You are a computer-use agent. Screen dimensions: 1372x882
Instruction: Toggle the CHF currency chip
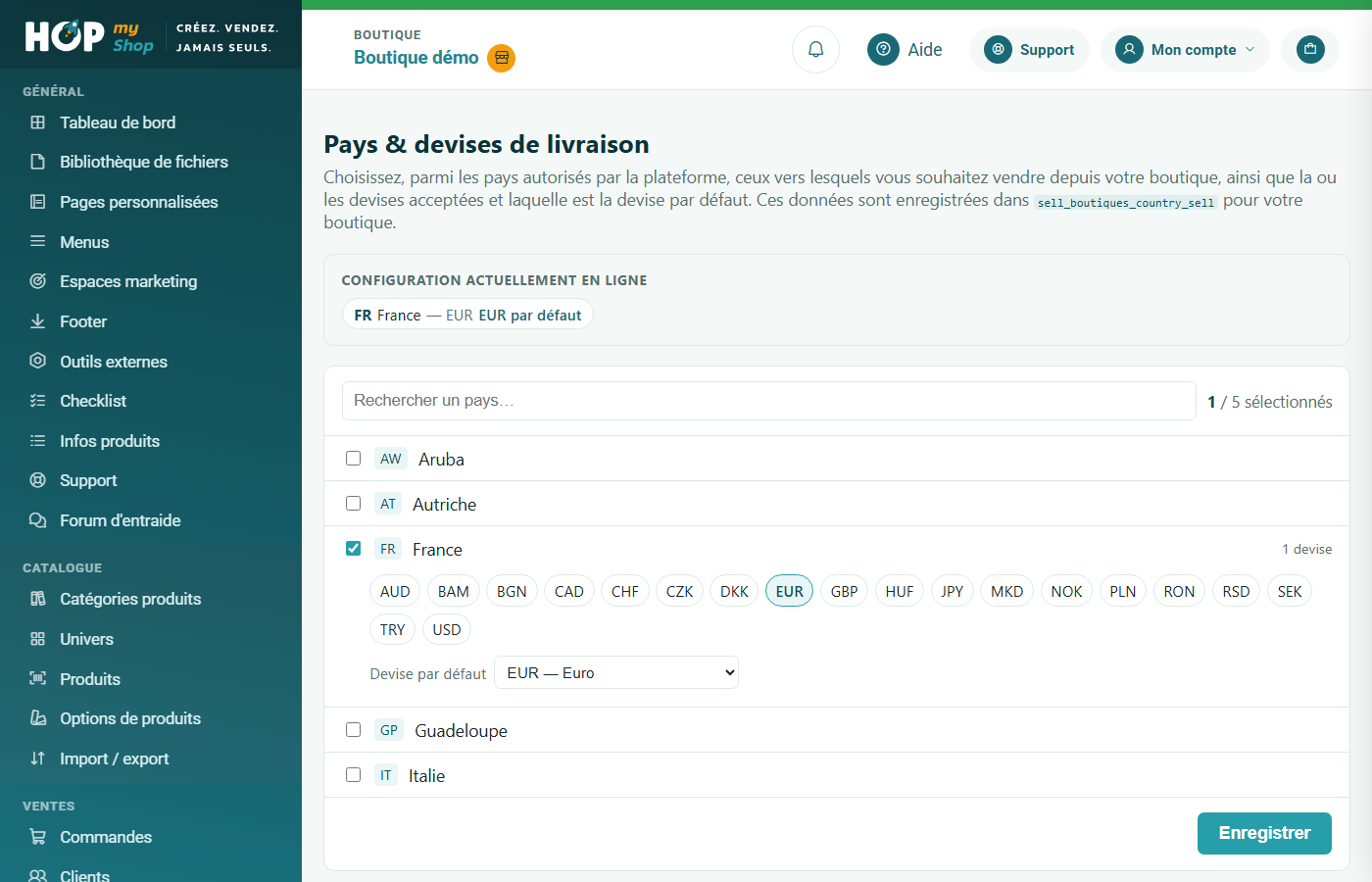click(x=625, y=591)
